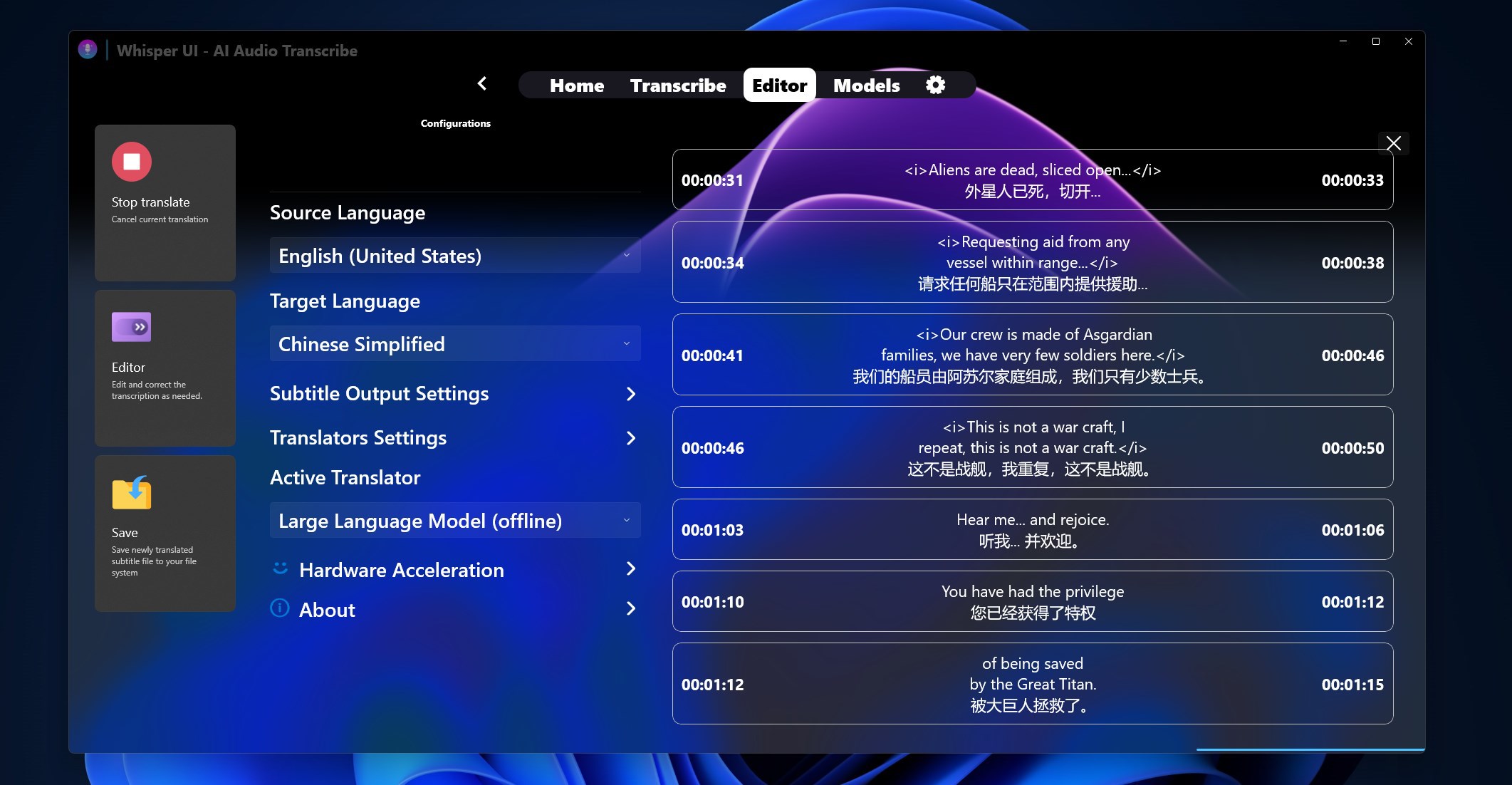The image size is (1512, 785).
Task: Click the Hardware Acceleration smiley icon
Action: 281,568
